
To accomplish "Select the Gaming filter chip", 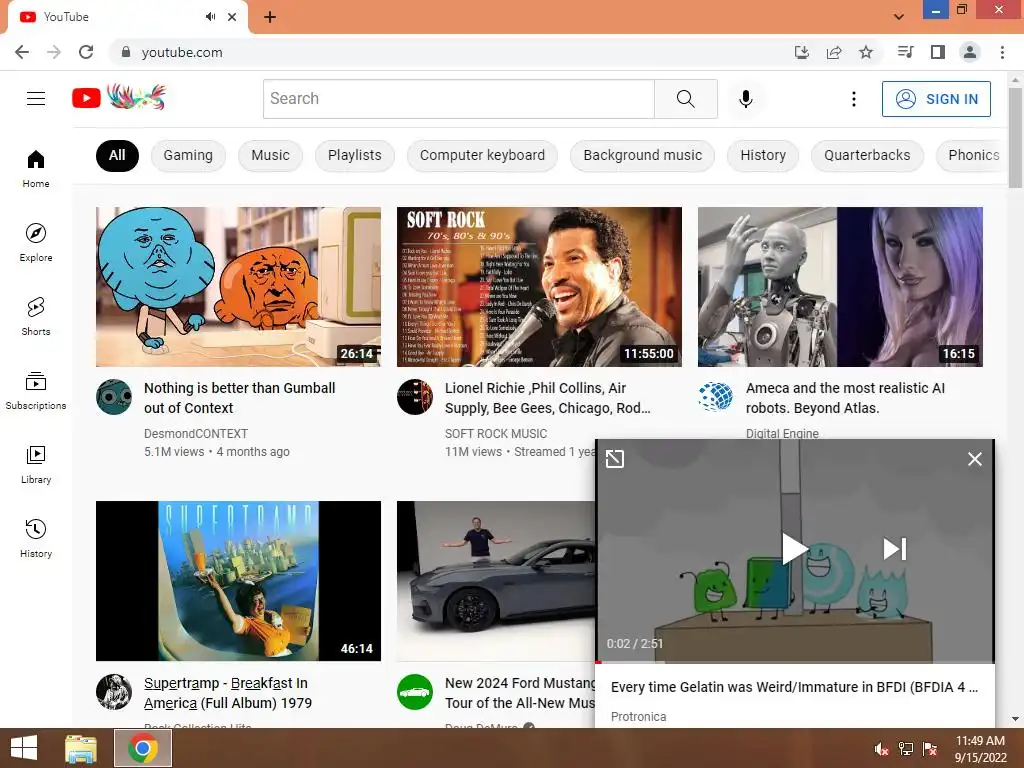I will coord(188,155).
